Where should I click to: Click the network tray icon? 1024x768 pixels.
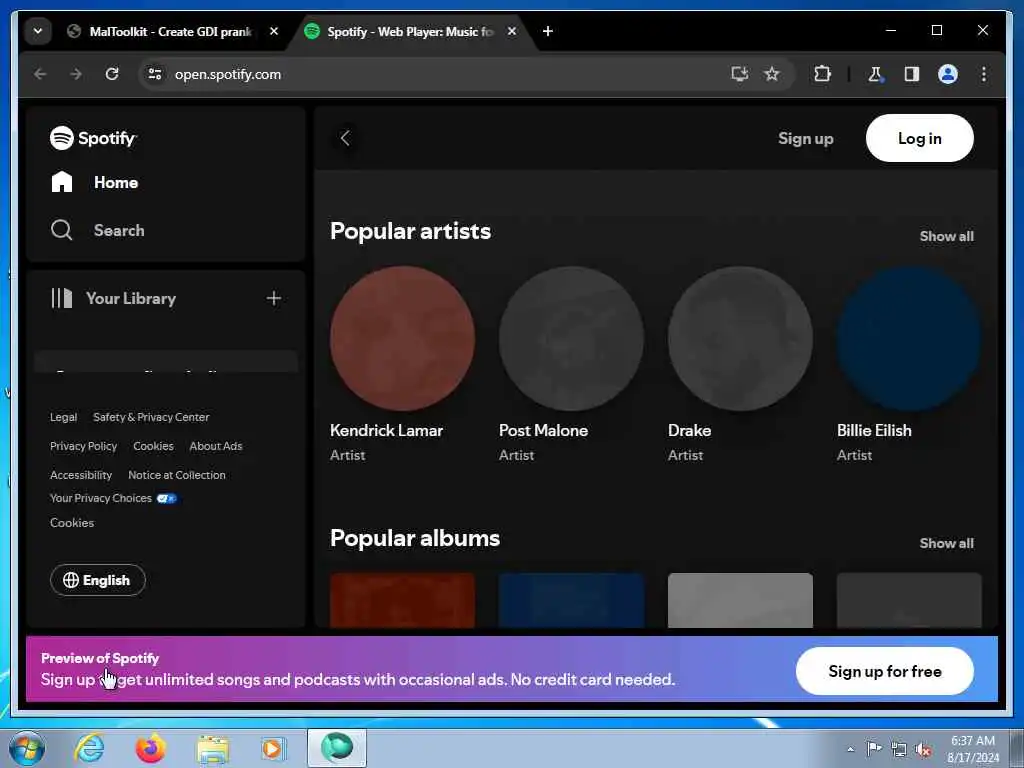click(899, 750)
